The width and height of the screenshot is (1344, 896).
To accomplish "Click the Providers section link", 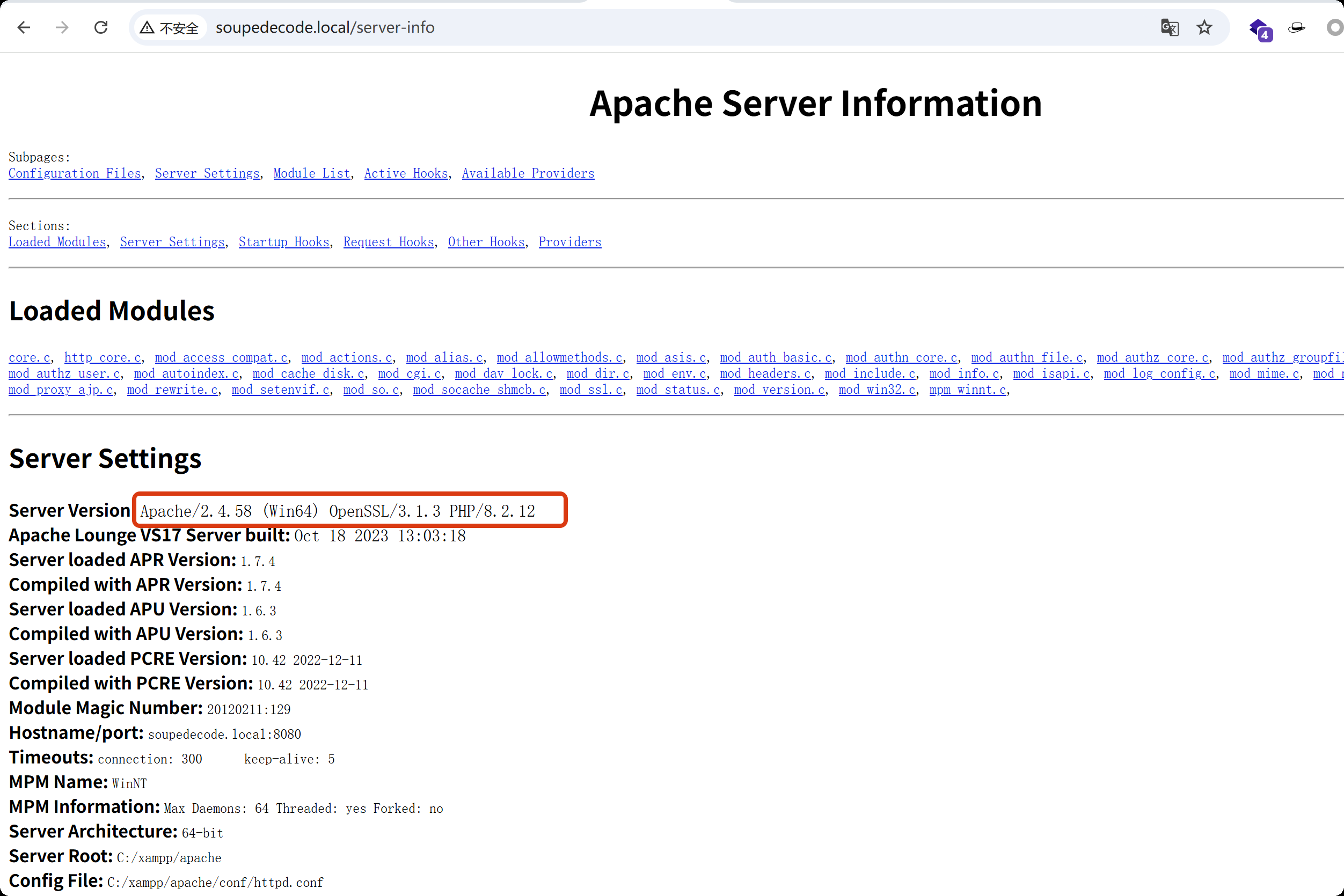I will (569, 242).
